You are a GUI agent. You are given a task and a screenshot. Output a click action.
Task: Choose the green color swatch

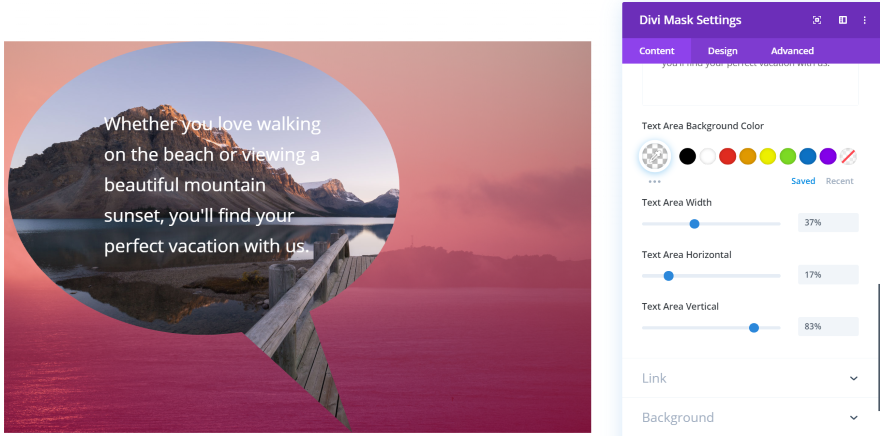click(x=788, y=156)
